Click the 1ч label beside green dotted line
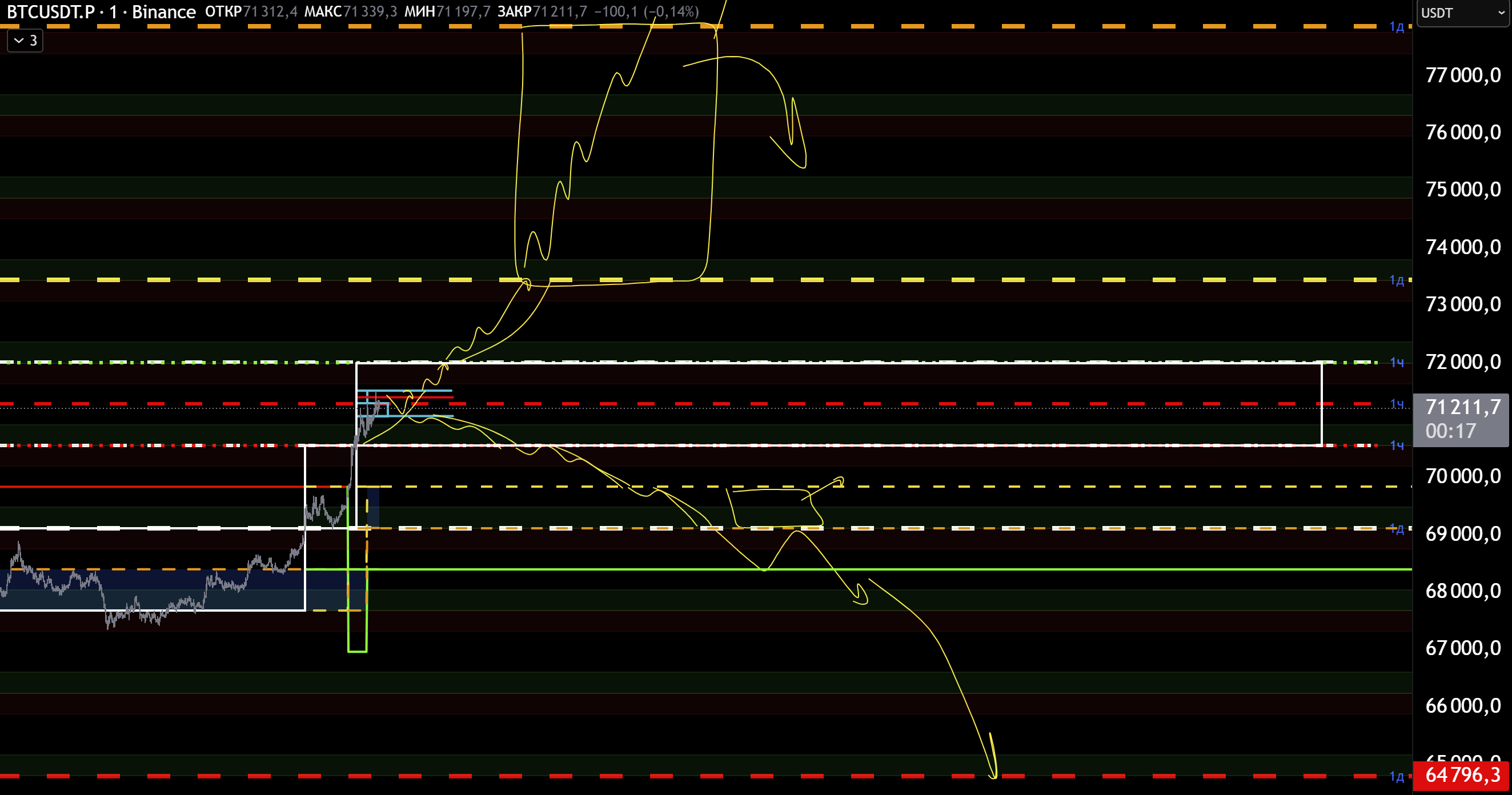This screenshot has width=1512, height=795. click(1397, 363)
